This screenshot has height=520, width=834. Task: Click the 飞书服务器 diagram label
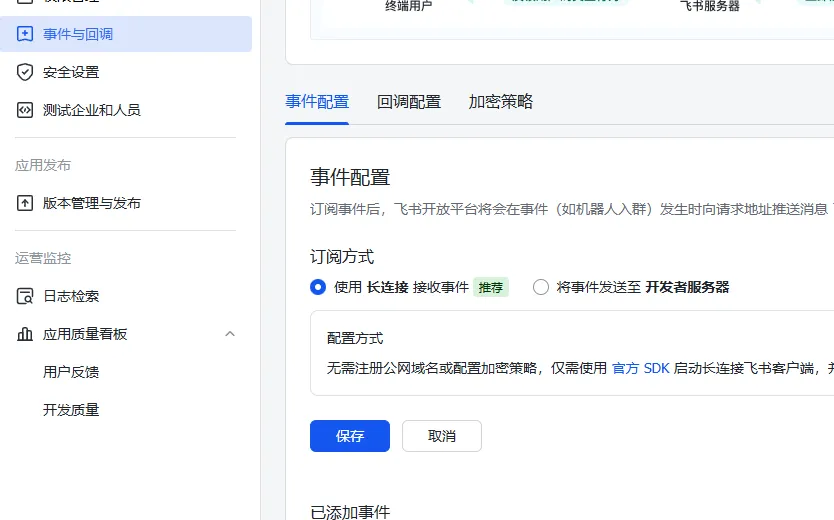click(x=710, y=6)
